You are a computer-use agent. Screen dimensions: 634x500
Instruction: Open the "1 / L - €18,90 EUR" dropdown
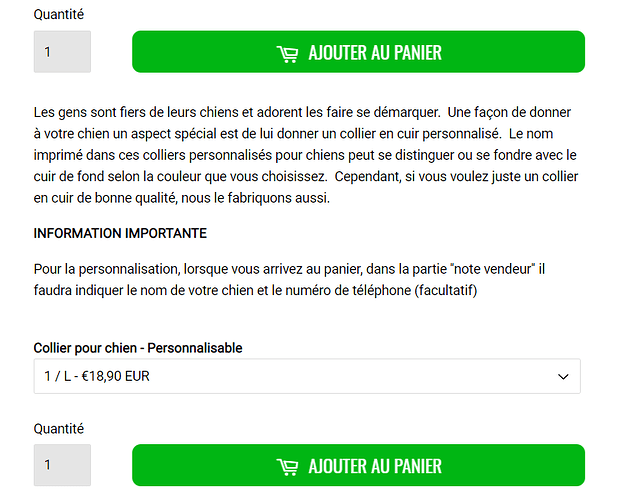[x=306, y=377]
